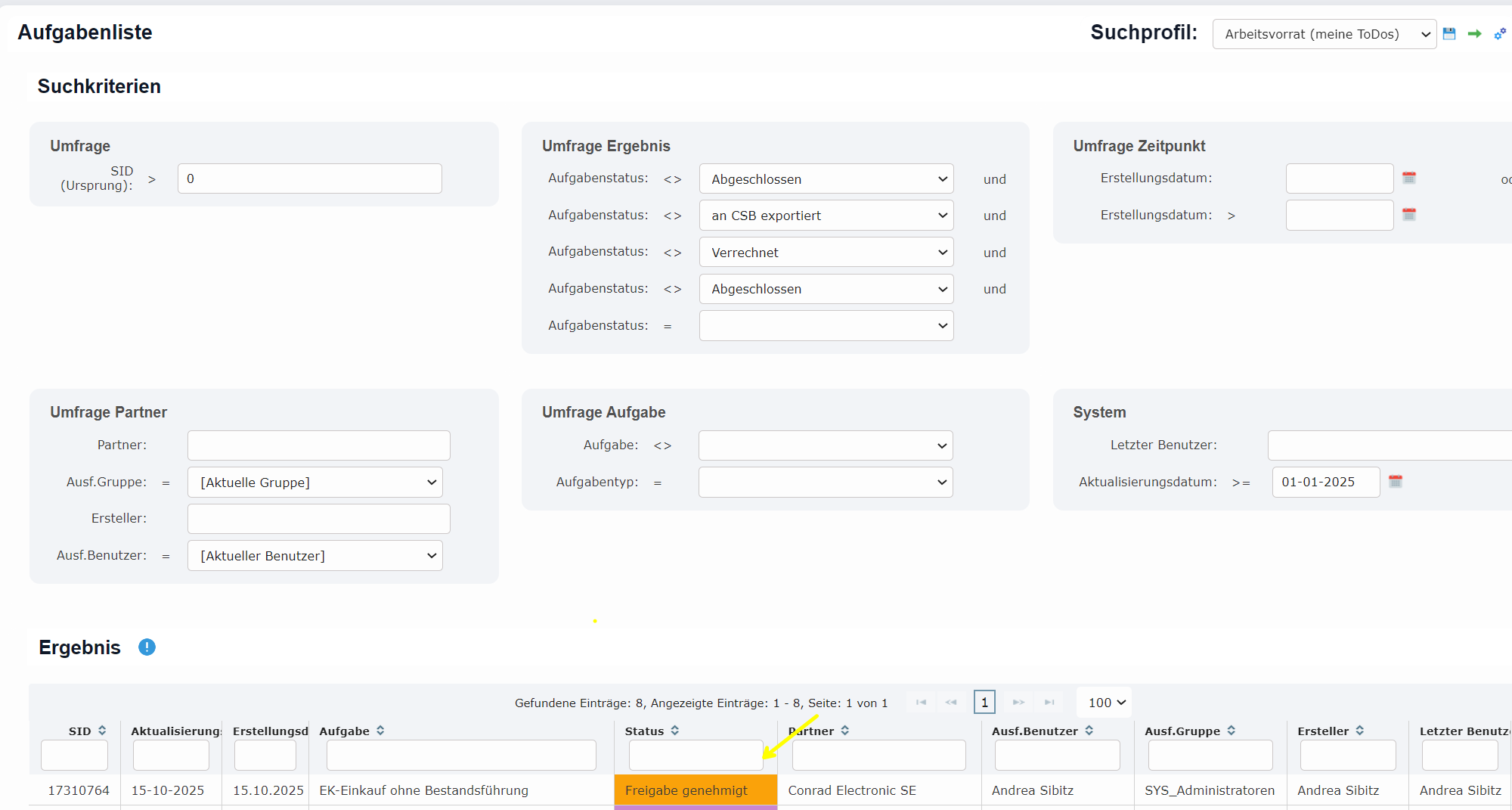
Task: Open the Aufgabentyp dropdown
Action: pos(825,483)
